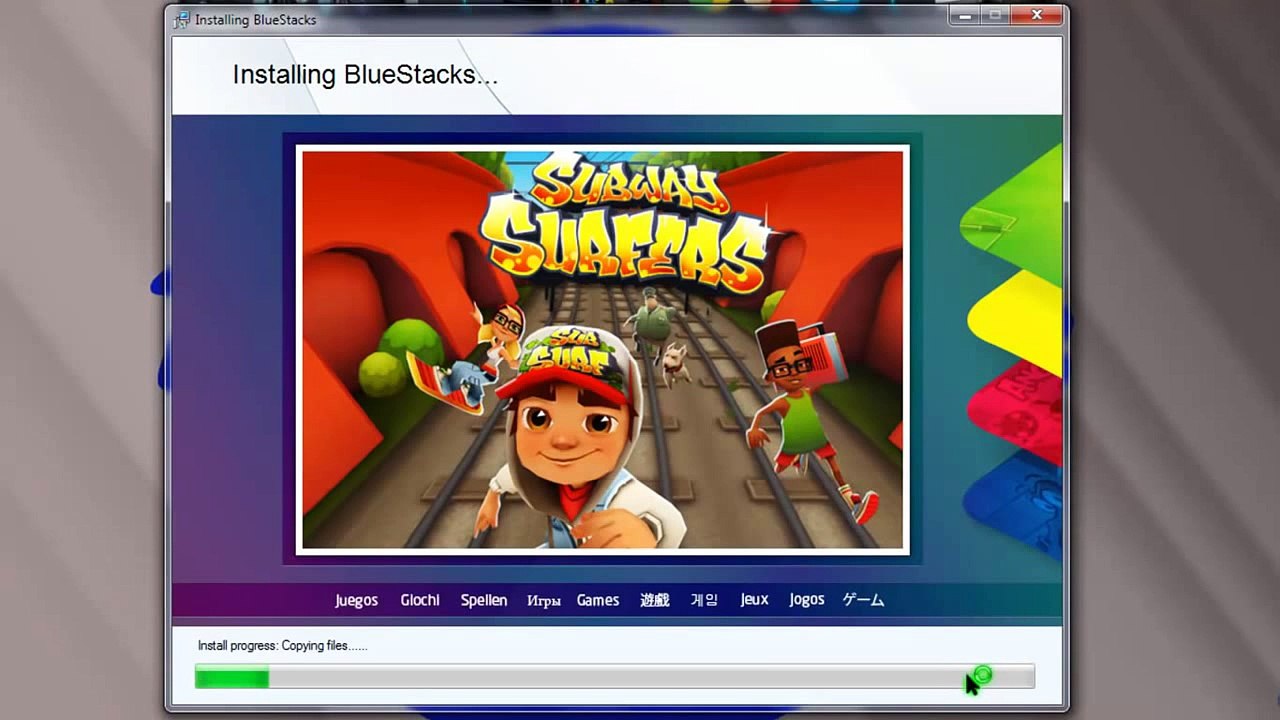Click the "Игры" label

[x=544, y=601]
